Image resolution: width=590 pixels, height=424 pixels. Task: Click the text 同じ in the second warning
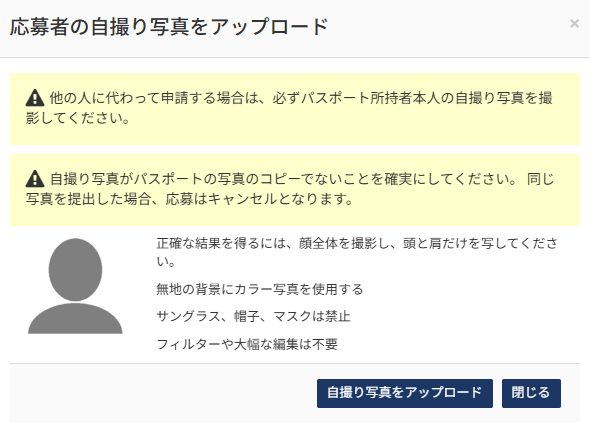[540, 179]
